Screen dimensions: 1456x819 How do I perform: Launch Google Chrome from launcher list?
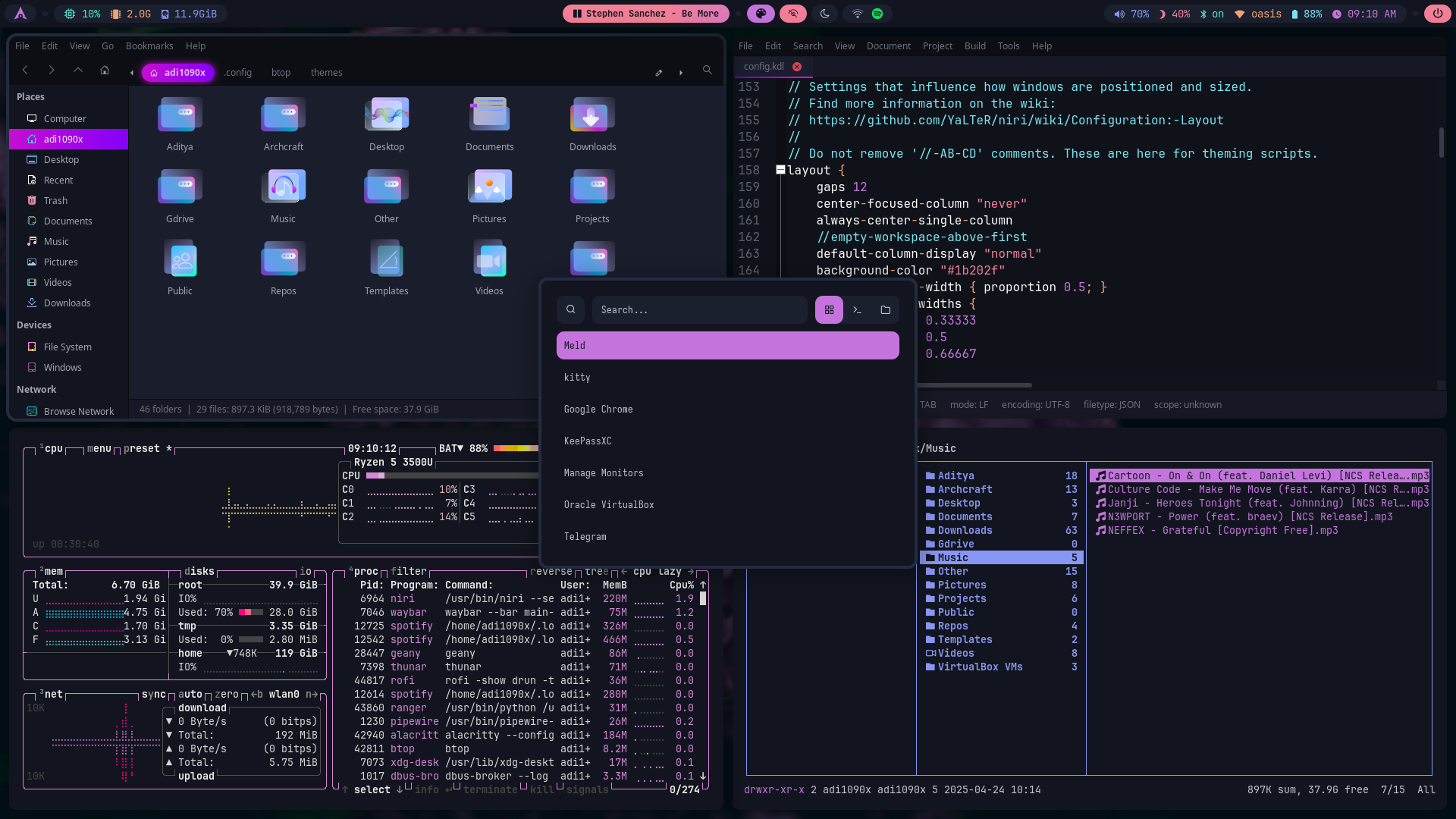coord(598,409)
